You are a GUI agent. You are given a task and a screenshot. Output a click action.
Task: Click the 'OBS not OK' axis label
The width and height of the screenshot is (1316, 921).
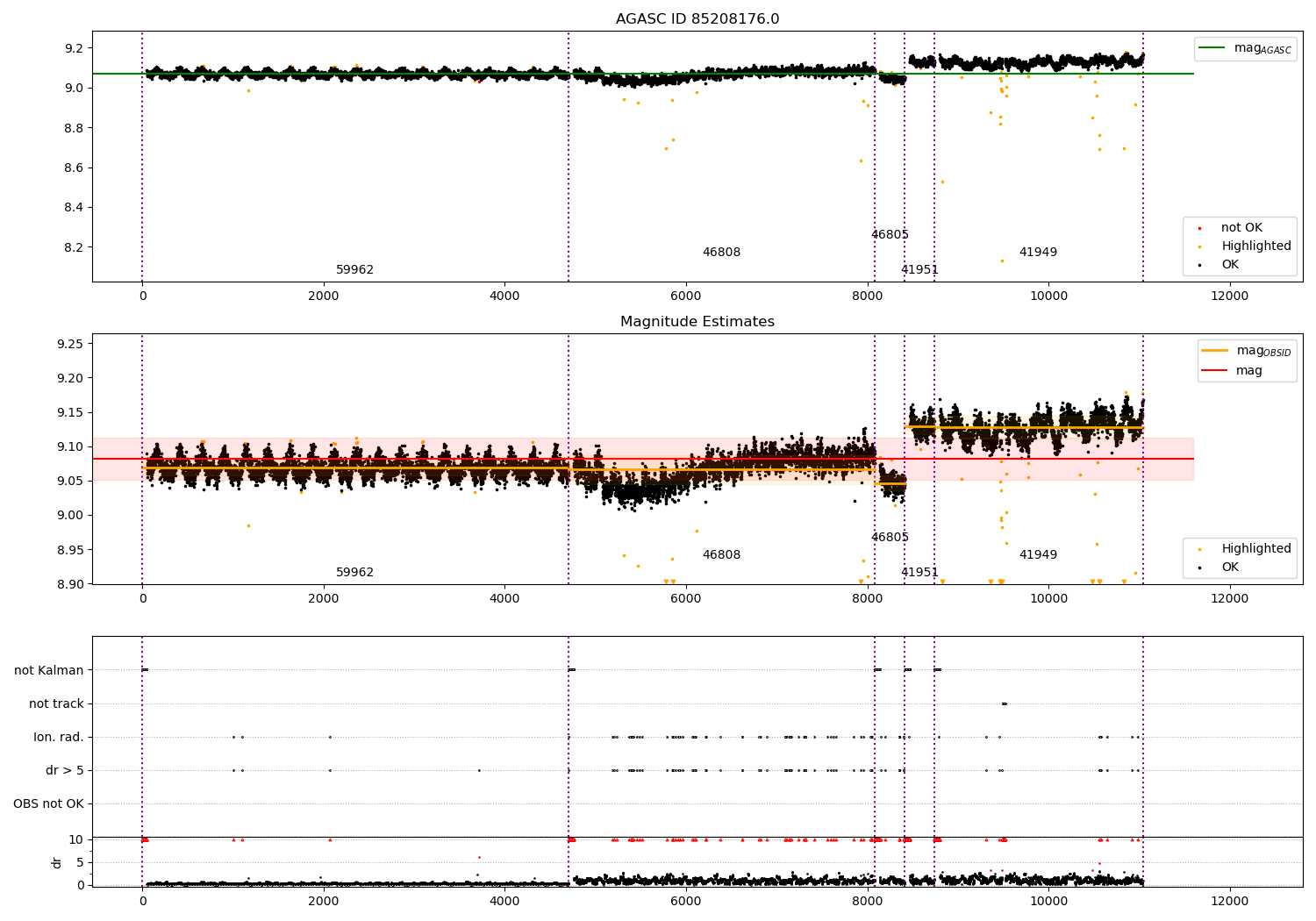(x=48, y=803)
